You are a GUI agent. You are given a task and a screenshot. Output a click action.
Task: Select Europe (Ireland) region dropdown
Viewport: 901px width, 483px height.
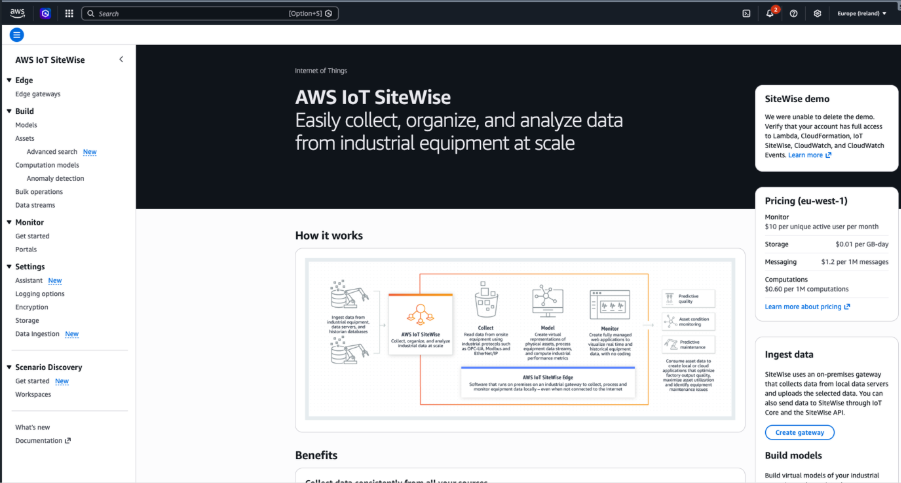pos(862,13)
